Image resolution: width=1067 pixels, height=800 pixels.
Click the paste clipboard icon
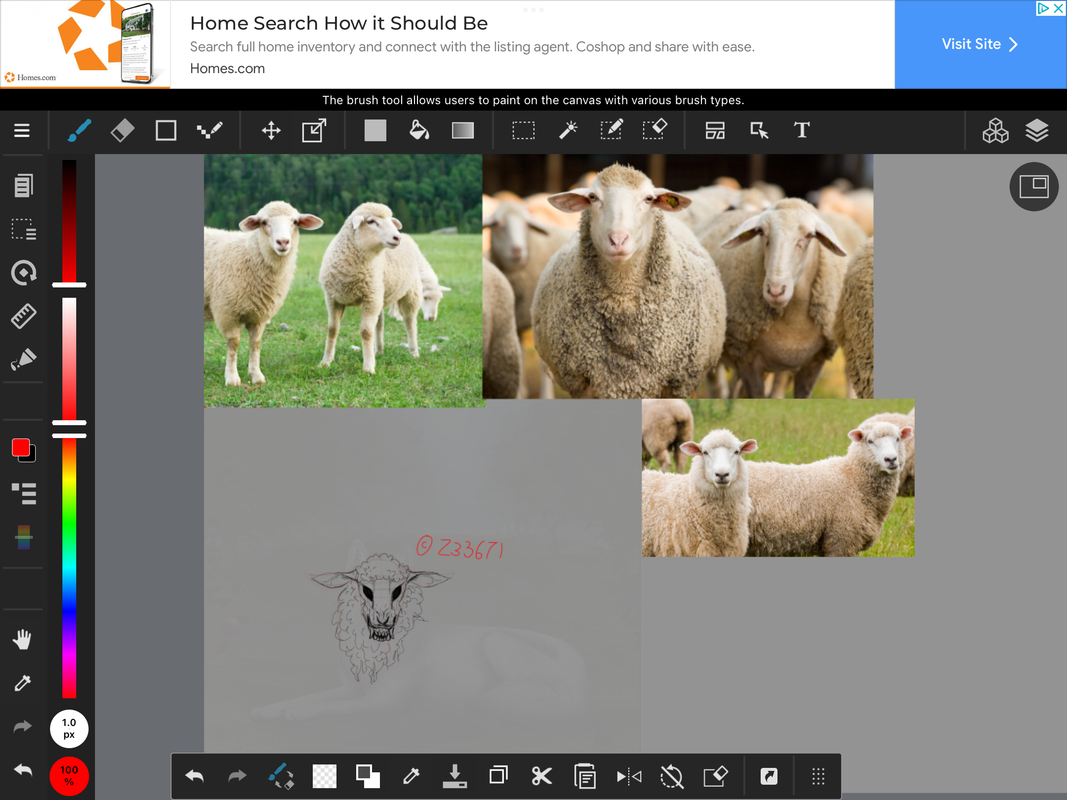point(585,776)
